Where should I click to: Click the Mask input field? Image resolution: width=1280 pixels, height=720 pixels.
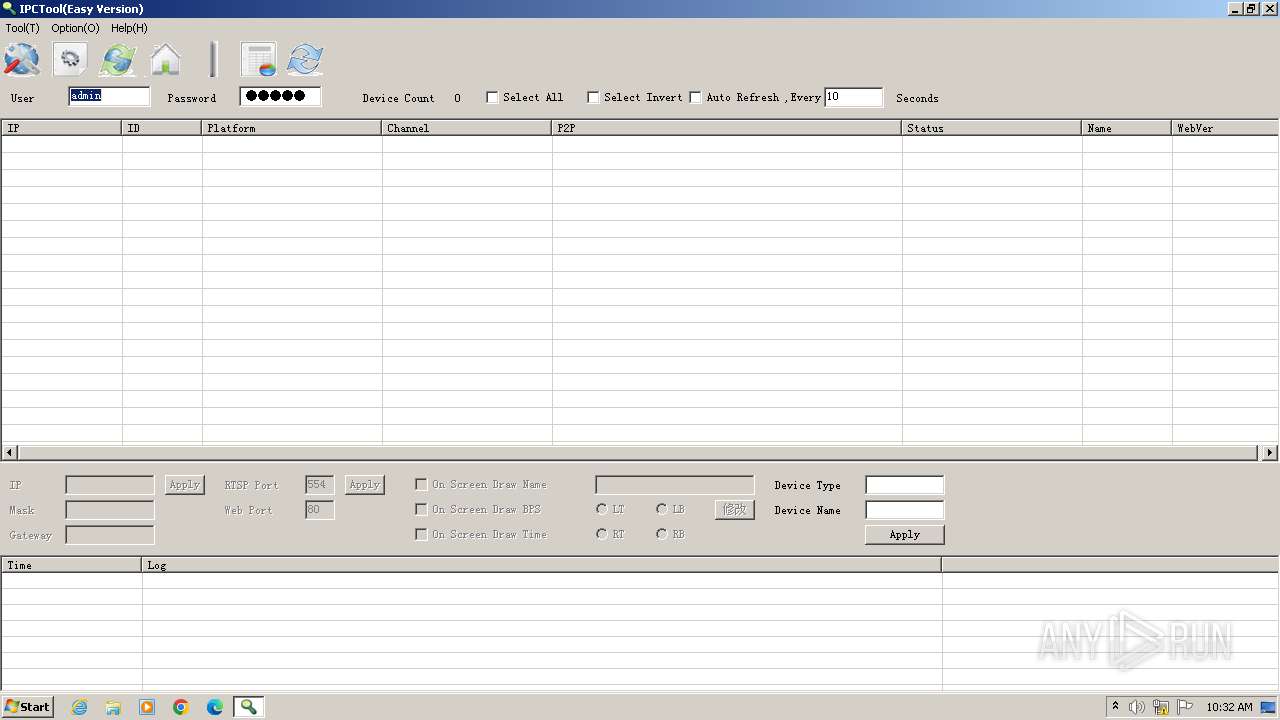coord(110,510)
